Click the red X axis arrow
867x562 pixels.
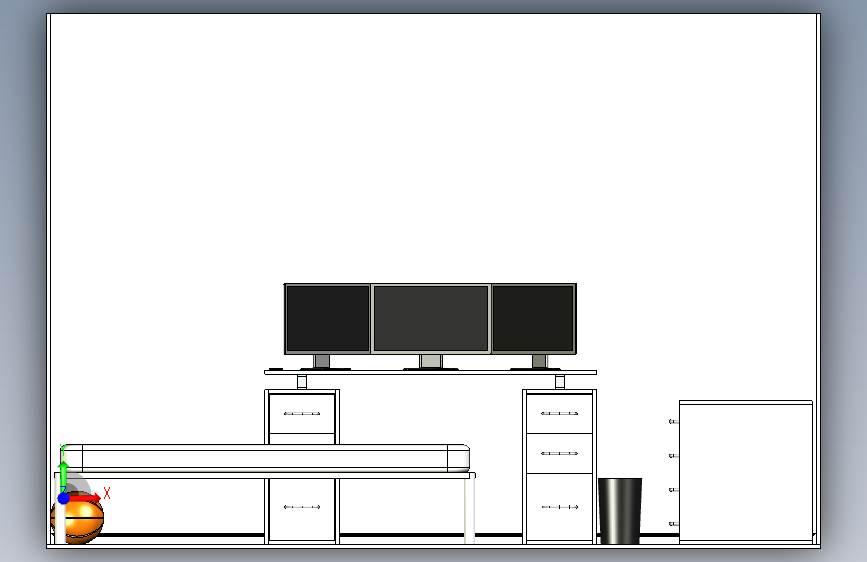tap(86, 498)
